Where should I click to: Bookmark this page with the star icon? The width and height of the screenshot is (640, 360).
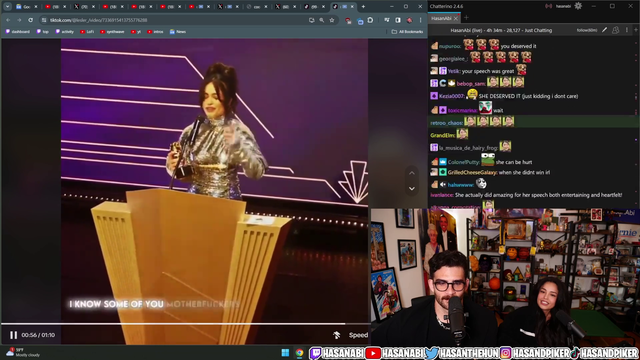tap(332, 20)
